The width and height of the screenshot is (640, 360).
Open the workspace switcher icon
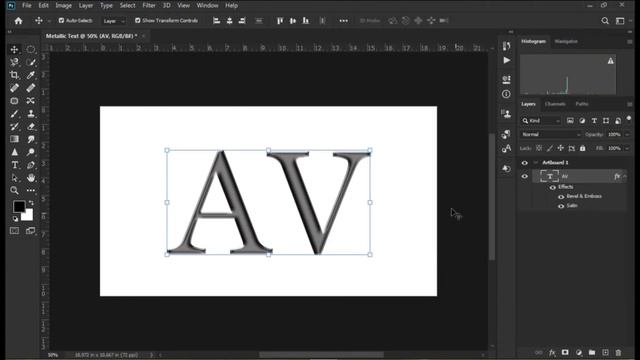[620, 21]
